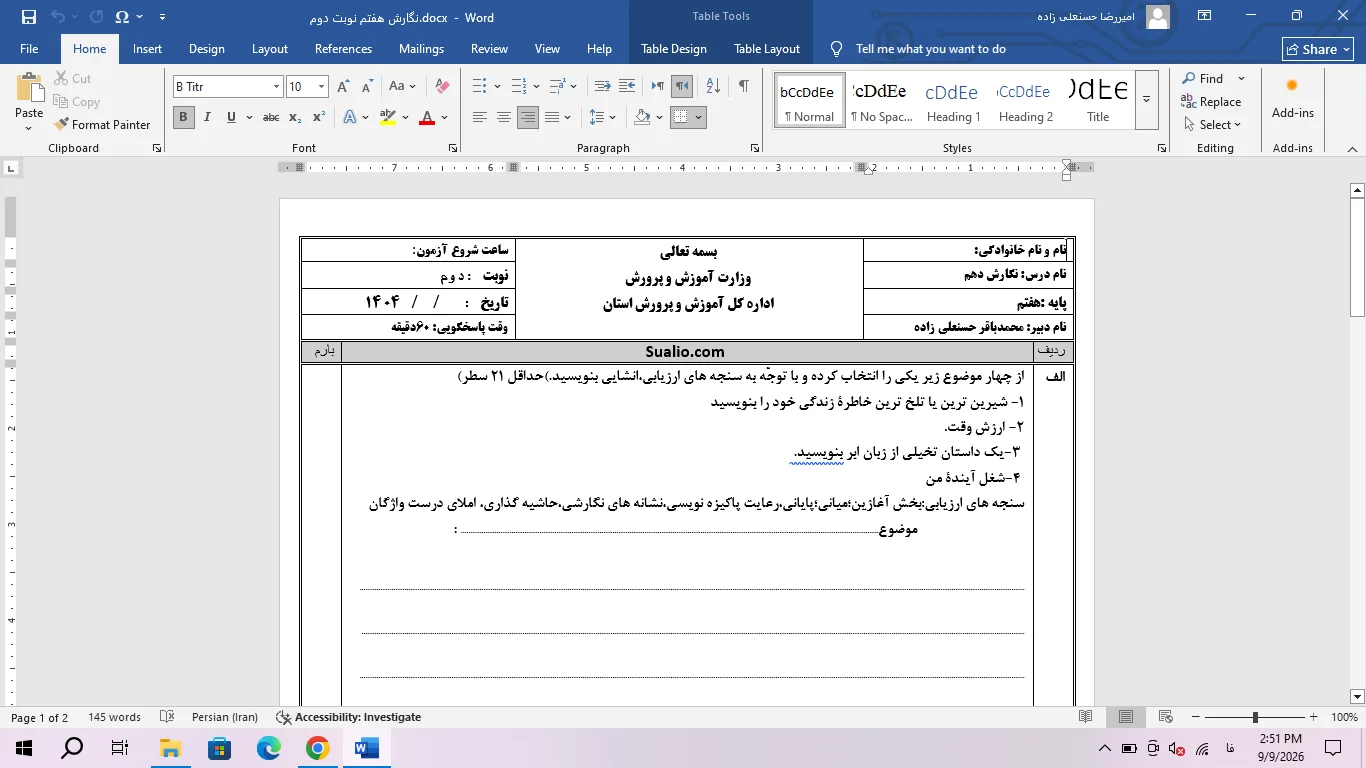Increase paragraph indent
This screenshot has height=768, width=1366.
click(629, 87)
